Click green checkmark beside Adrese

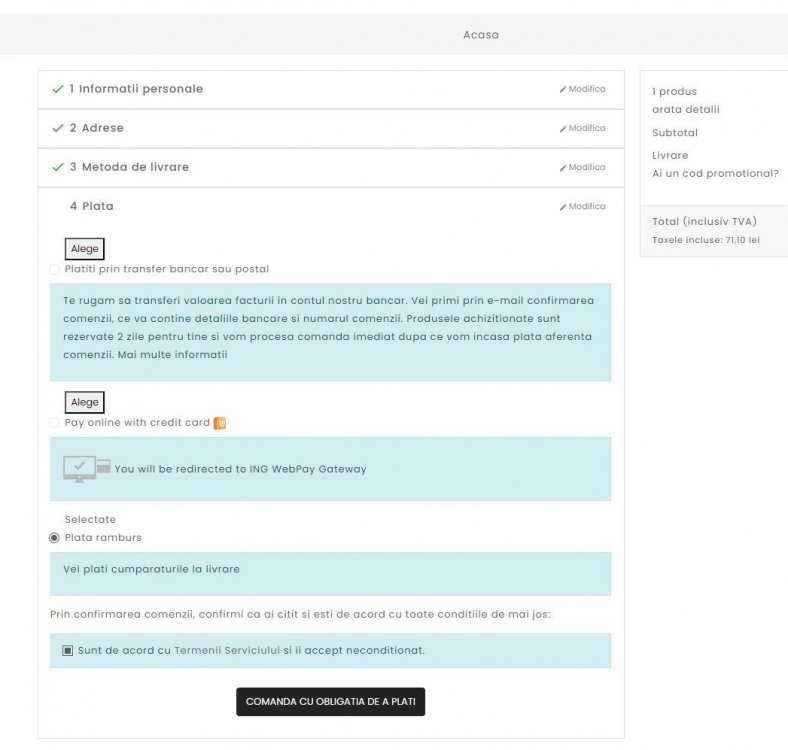point(57,128)
